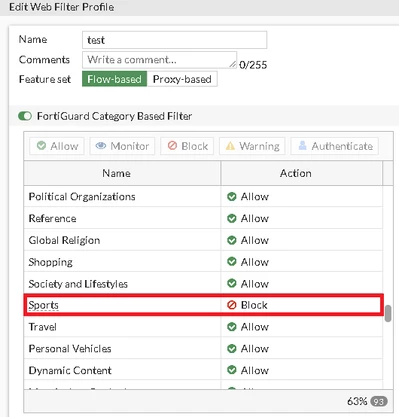This screenshot has width=399, height=417.
Task: Click the red Block icon for Sports
Action: coord(232,305)
